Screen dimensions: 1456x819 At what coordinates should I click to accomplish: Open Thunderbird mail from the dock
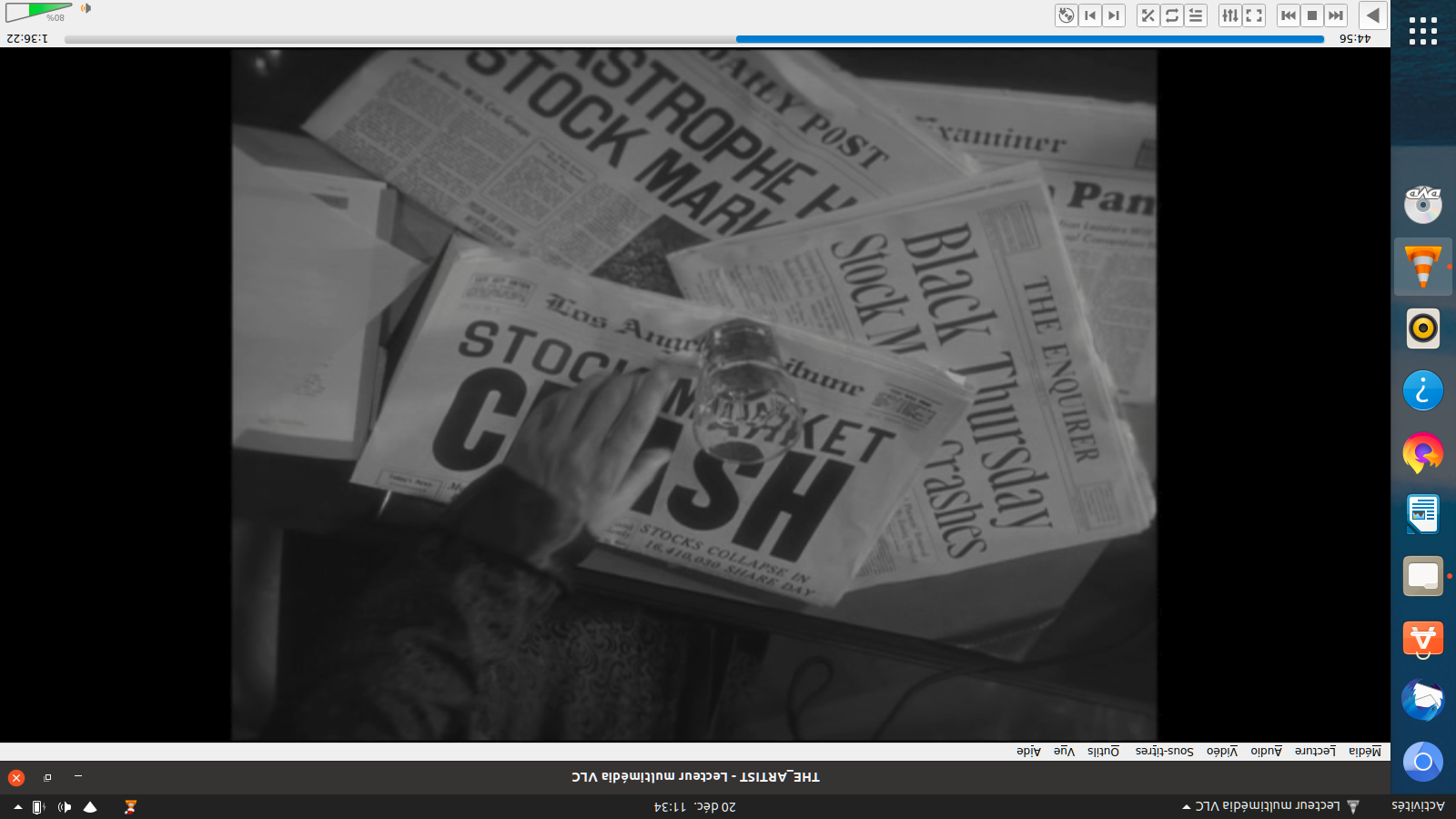pos(1423,700)
